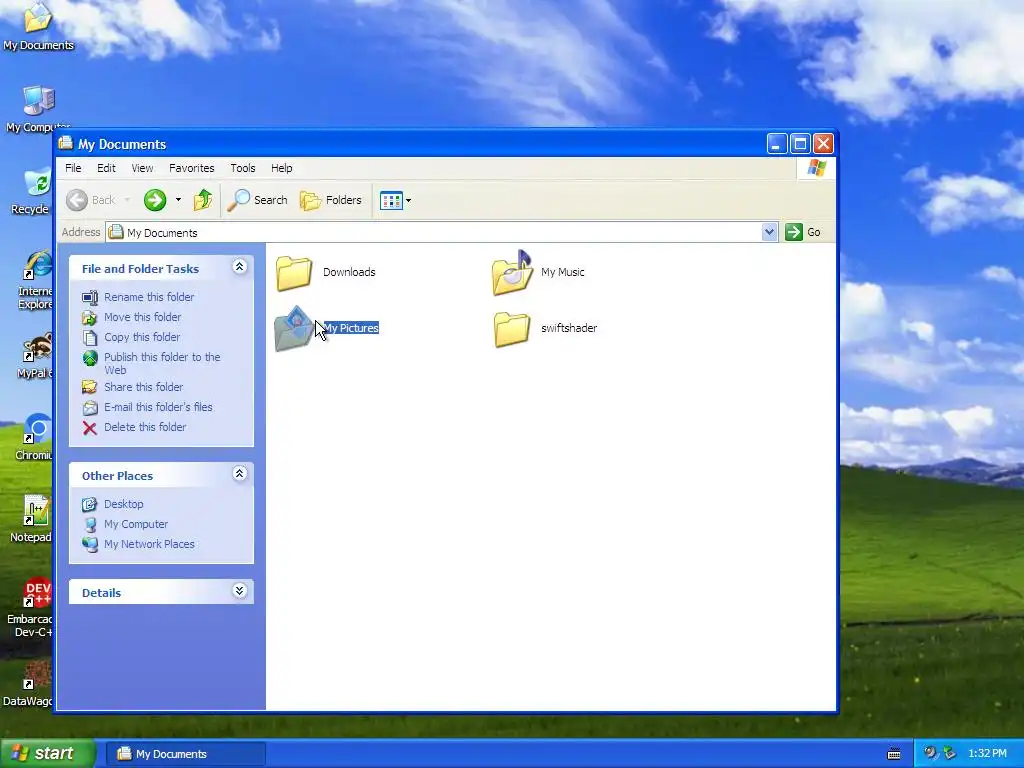Select the My Pictures folder icon

[x=294, y=328]
